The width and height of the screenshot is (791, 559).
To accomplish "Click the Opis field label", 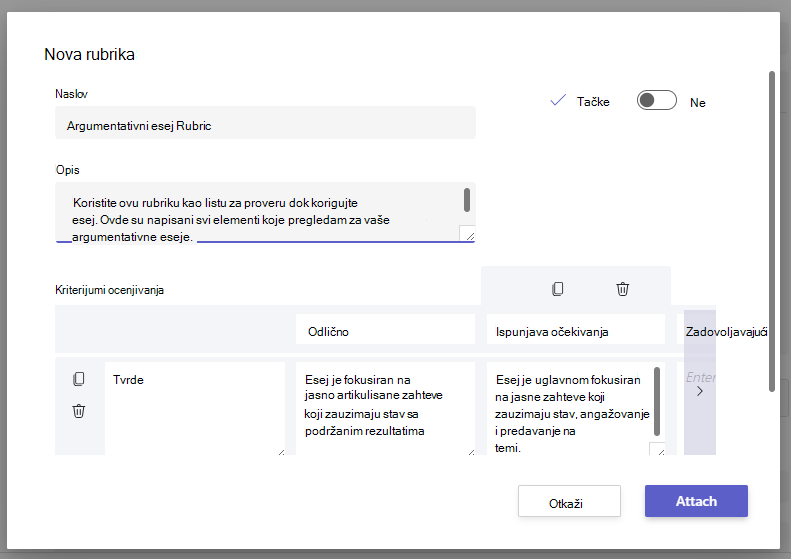I will (67, 170).
